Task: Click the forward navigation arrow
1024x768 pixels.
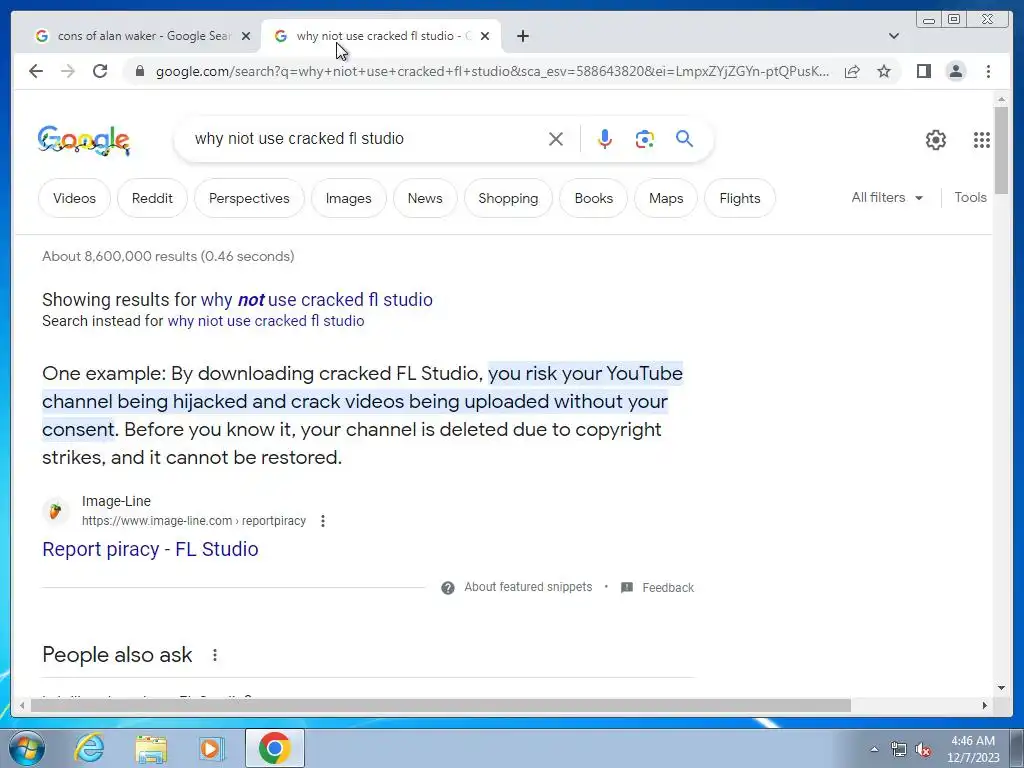Action: (68, 71)
